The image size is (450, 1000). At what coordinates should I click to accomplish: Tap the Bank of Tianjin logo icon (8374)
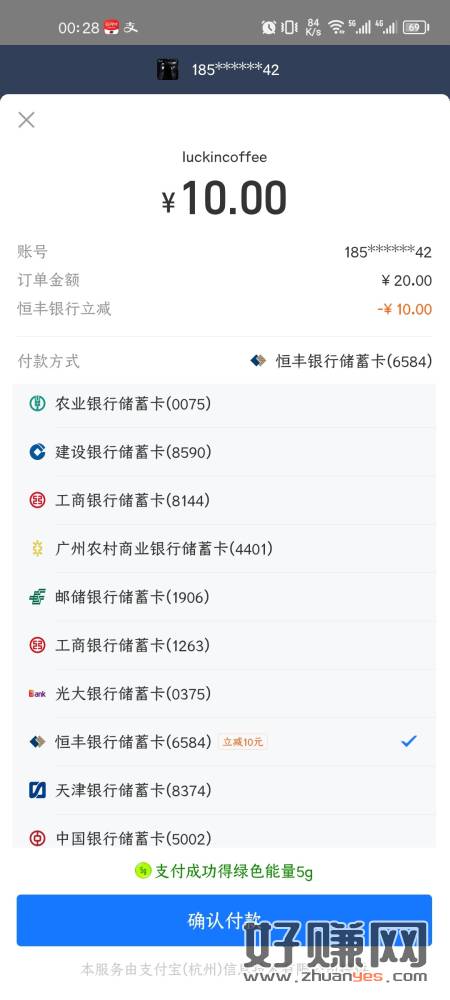click(38, 790)
